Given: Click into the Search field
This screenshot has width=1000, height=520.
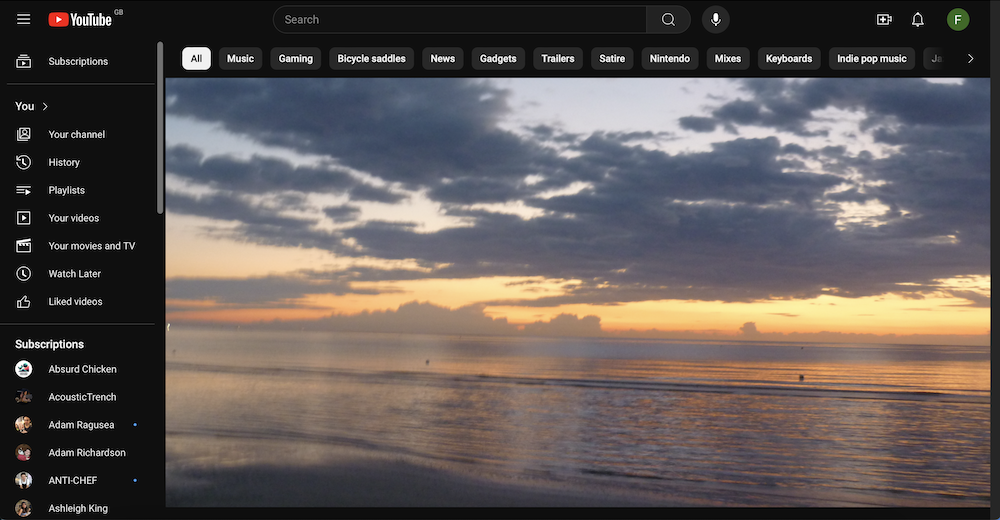Looking at the screenshot, I should click(x=460, y=19).
